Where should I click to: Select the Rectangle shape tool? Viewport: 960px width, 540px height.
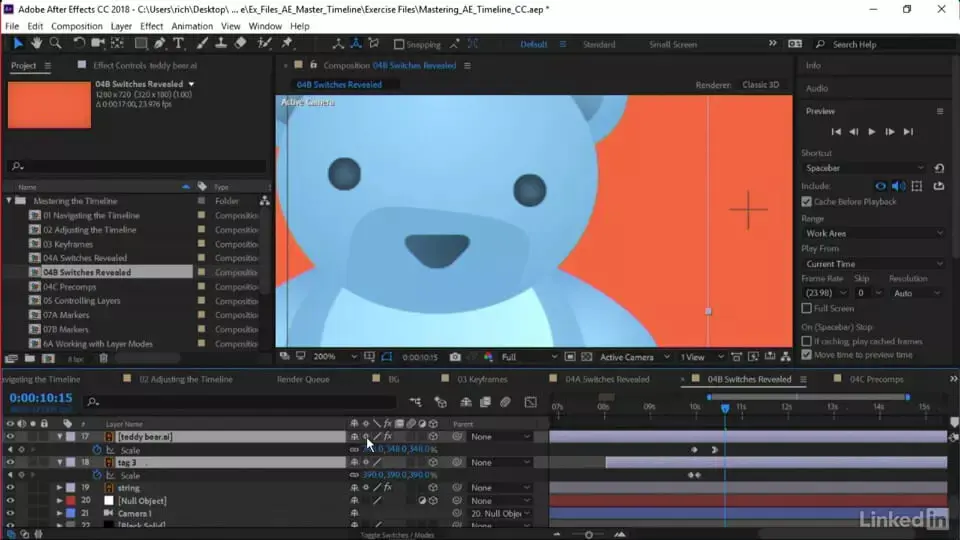coord(141,43)
